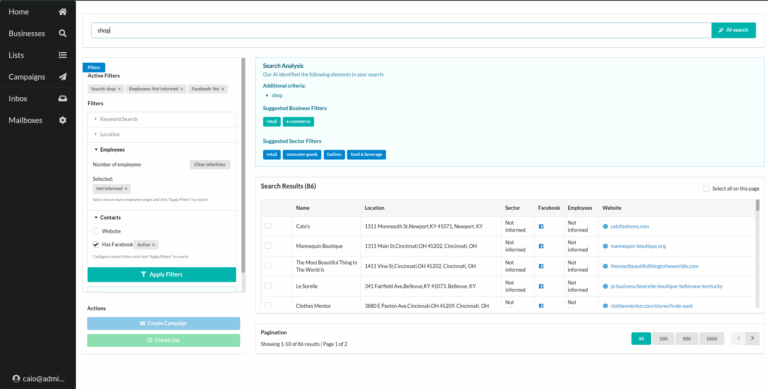Select the checkbox for Le Sorelle row
This screenshot has height=389, width=768.
(268, 286)
